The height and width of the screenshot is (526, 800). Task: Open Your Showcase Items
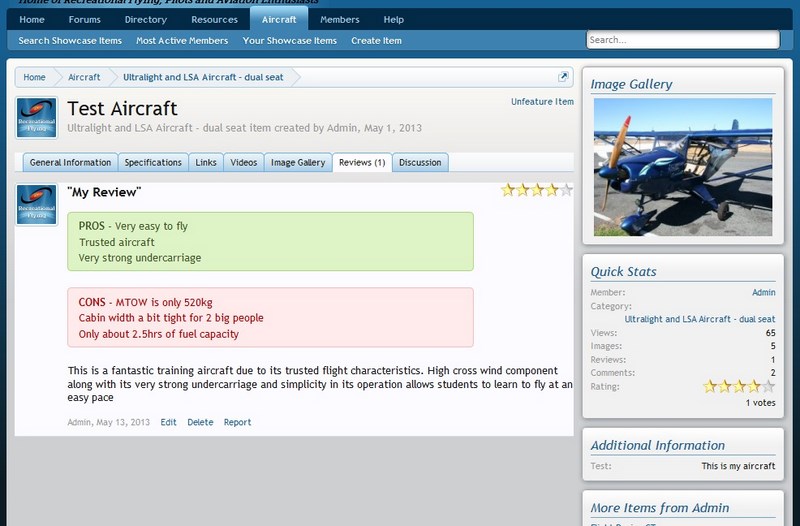(290, 40)
